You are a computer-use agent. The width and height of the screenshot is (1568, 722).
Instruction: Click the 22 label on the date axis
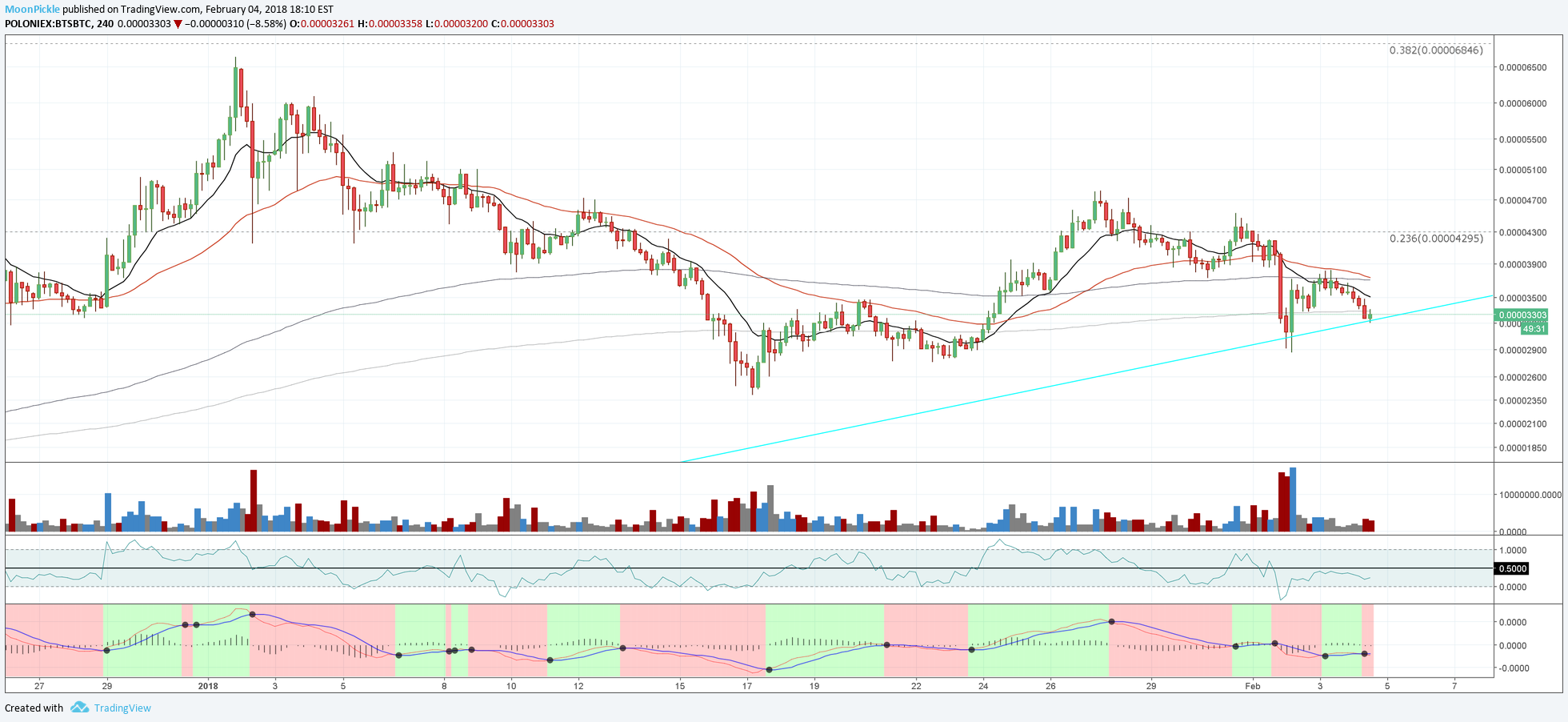[x=916, y=686]
